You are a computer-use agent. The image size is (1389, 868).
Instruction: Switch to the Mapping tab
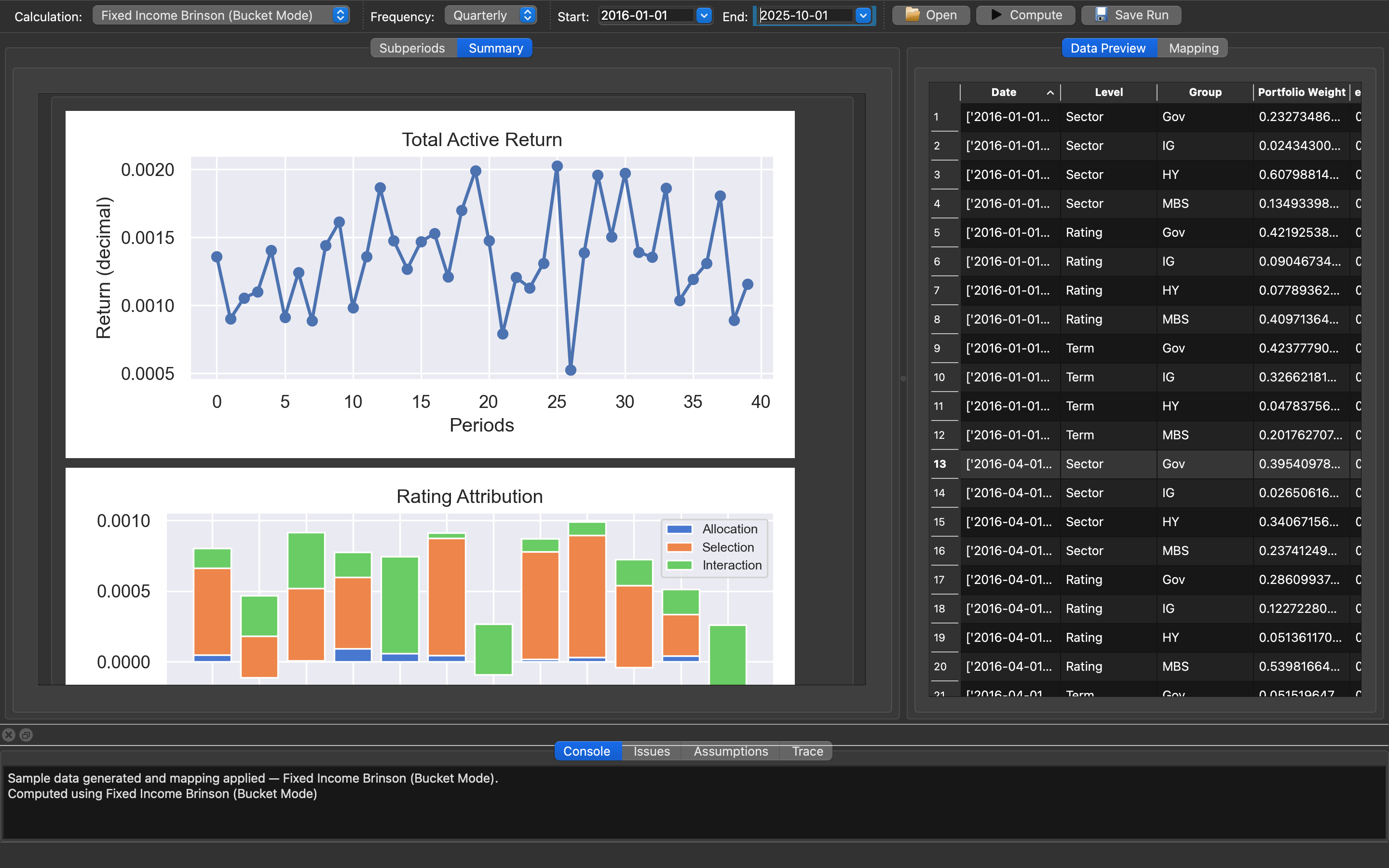pyautogui.click(x=1193, y=48)
